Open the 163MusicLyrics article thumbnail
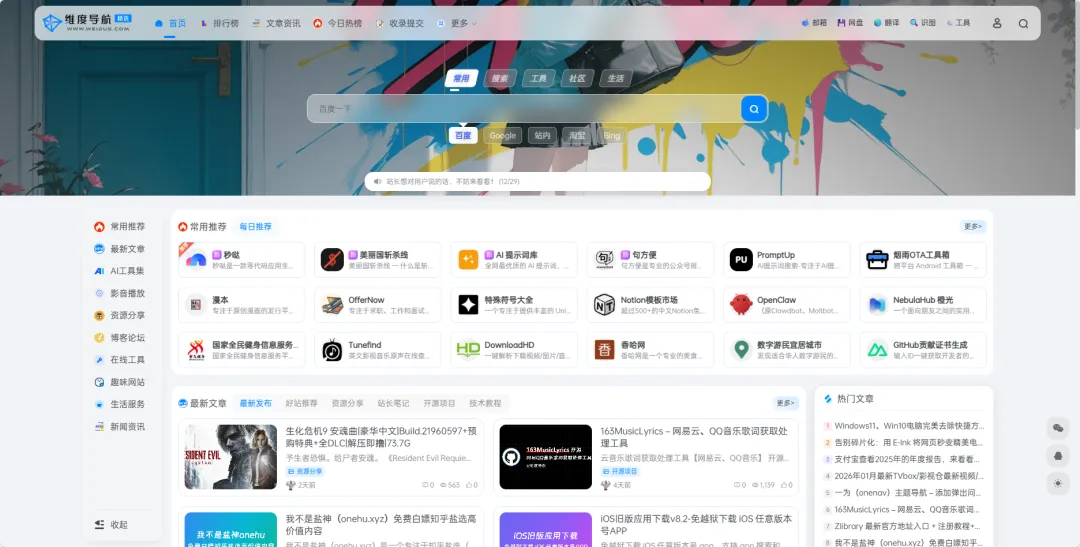1080x547 pixels. pyautogui.click(x=546, y=457)
